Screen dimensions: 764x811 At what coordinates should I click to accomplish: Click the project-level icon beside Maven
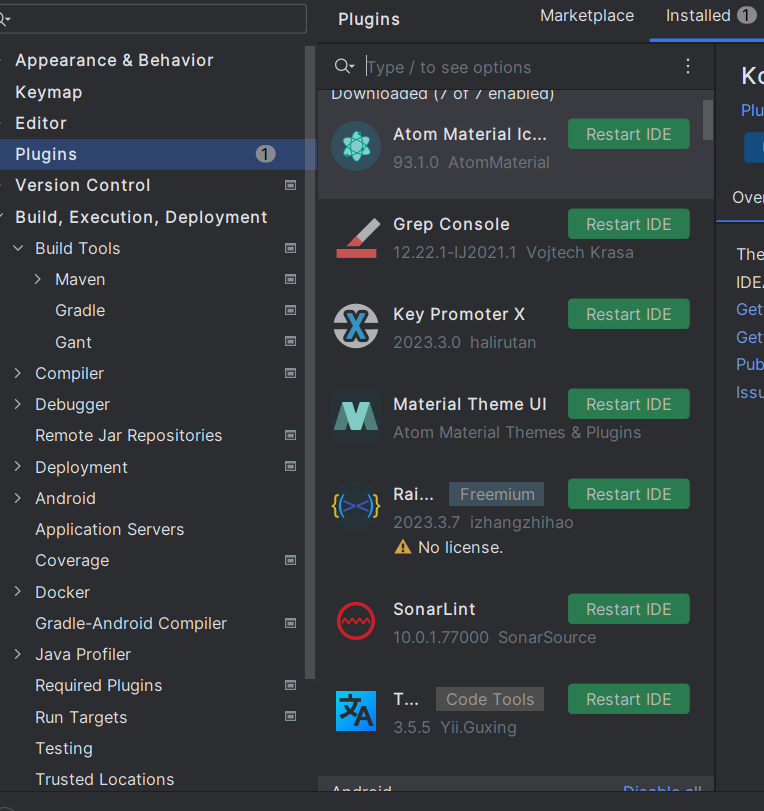point(291,279)
